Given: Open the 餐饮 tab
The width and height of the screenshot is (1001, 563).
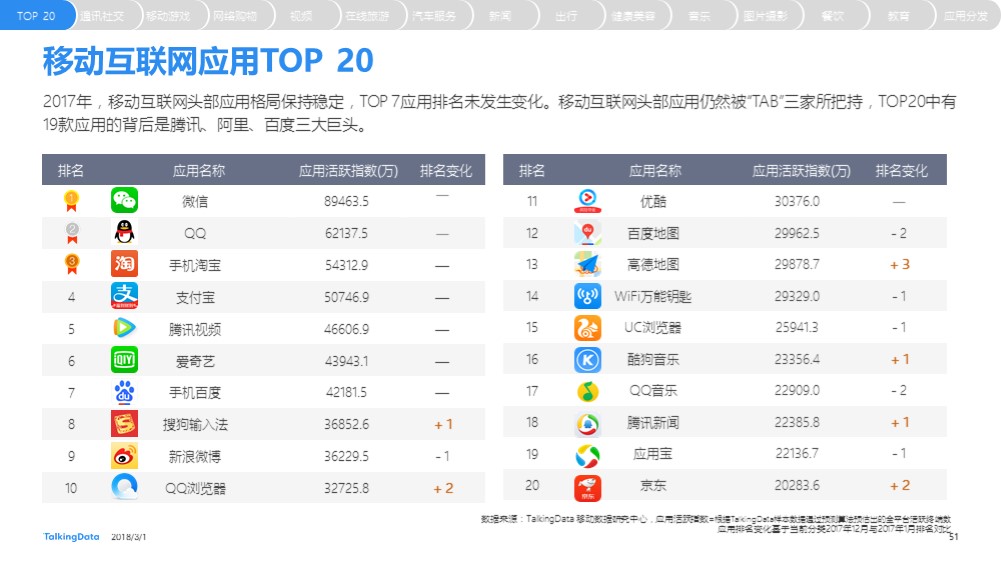Looking at the screenshot, I should (832, 16).
